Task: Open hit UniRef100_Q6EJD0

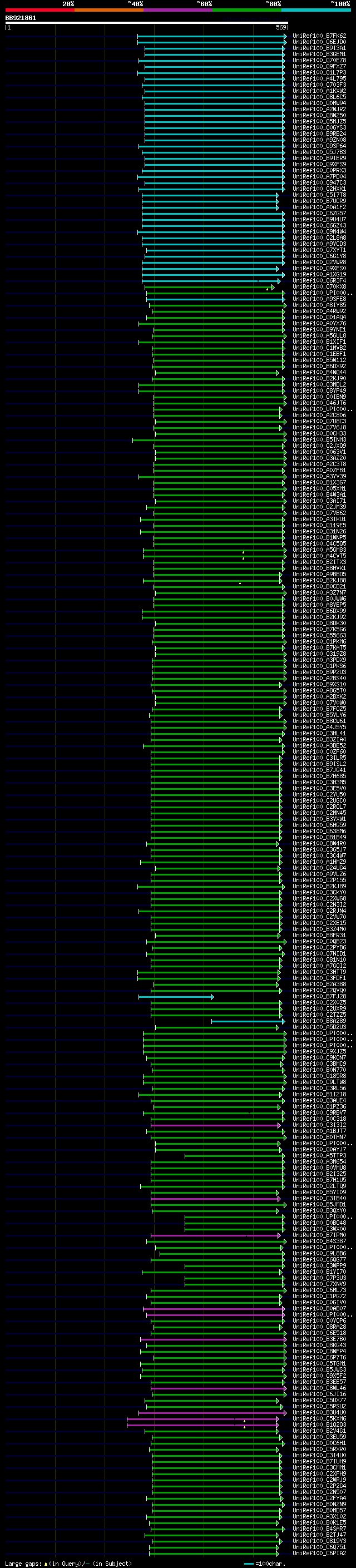Action: tap(319, 42)
